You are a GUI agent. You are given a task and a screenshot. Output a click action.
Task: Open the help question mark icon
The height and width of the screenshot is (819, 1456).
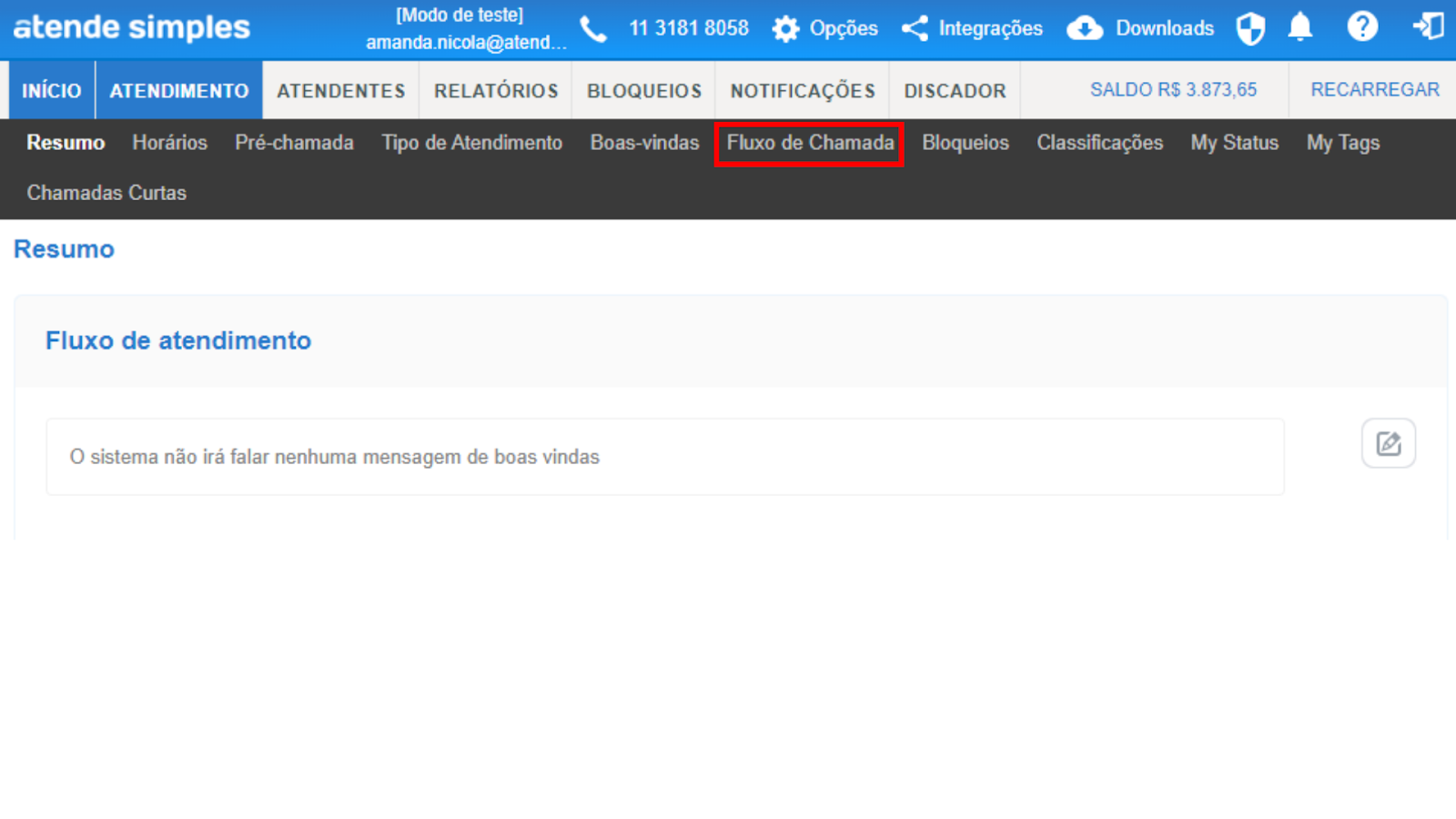pos(1362,27)
